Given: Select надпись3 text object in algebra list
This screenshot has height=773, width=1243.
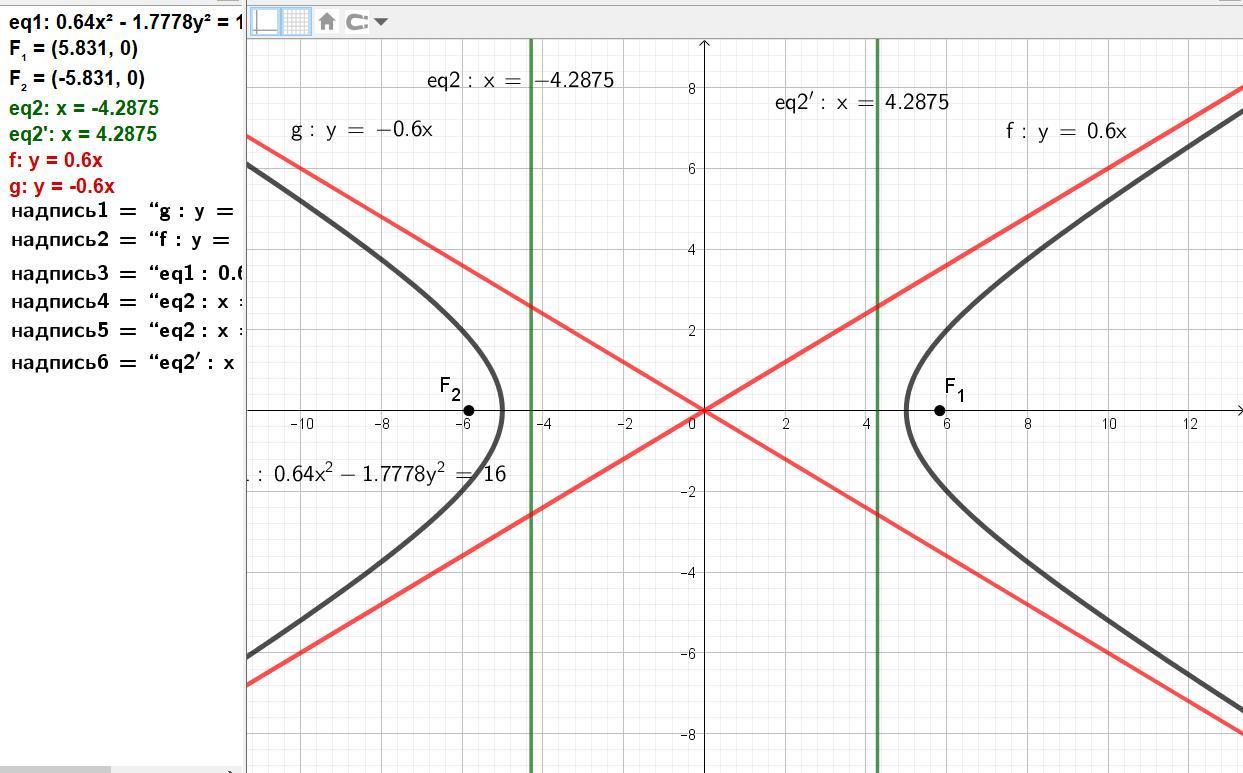Looking at the screenshot, I should tap(127, 273).
